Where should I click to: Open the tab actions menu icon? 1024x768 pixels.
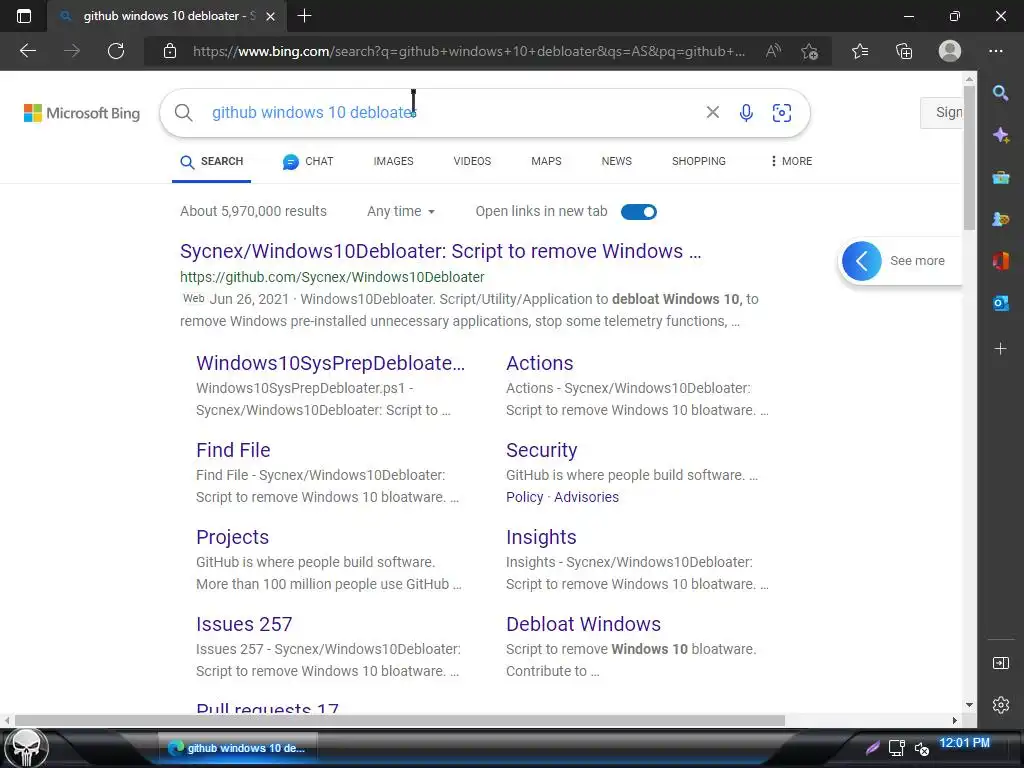[x=24, y=16]
